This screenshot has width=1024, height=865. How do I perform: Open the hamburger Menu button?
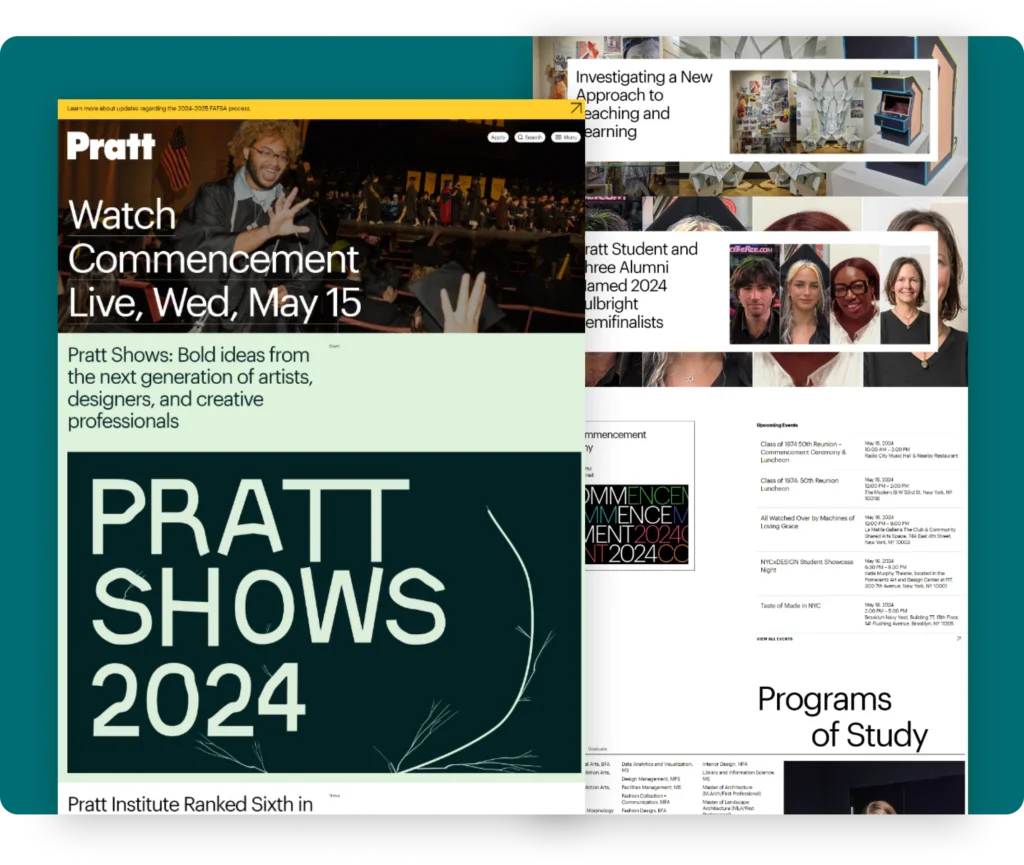(x=565, y=137)
